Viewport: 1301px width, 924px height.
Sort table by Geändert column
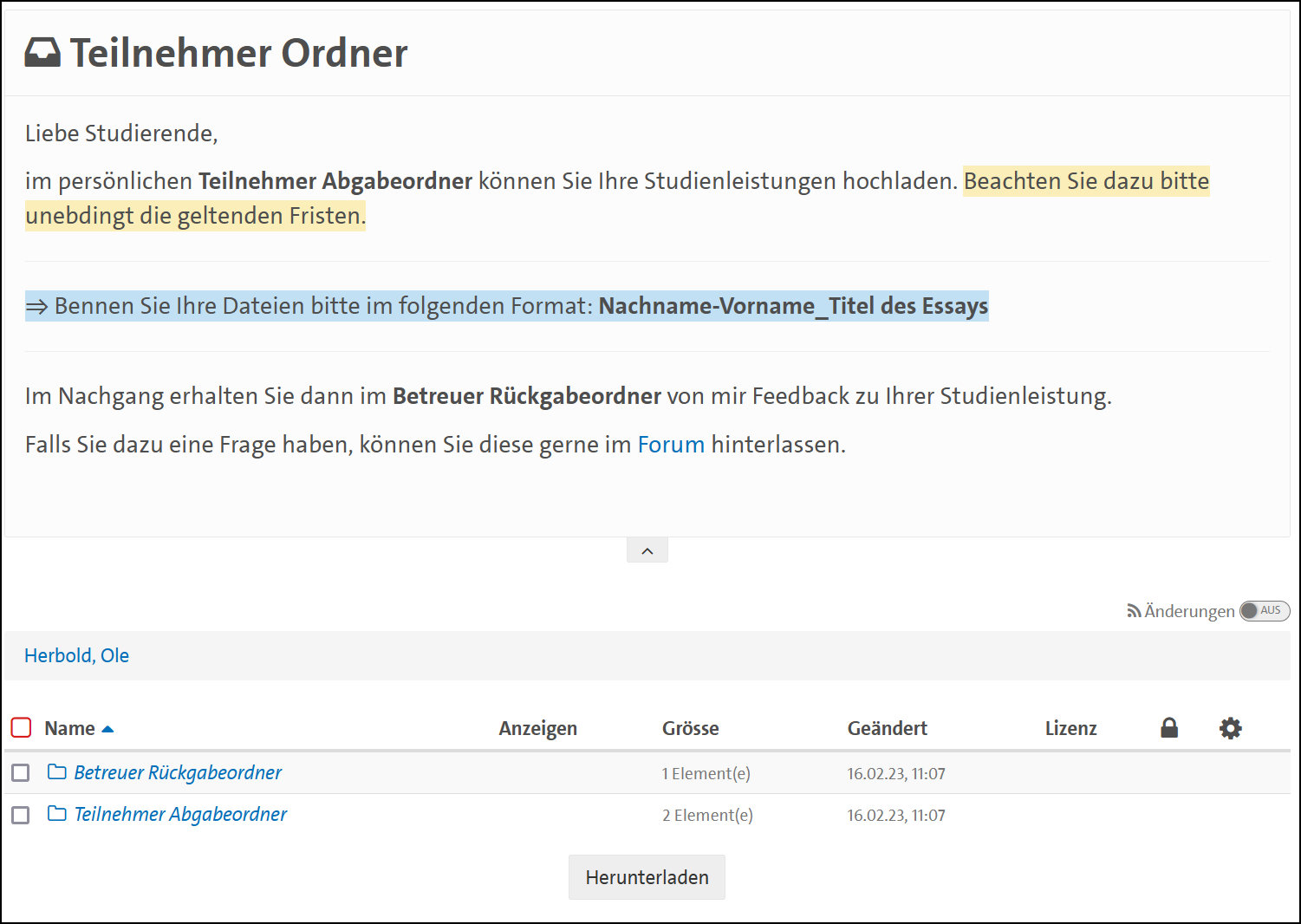pos(887,728)
